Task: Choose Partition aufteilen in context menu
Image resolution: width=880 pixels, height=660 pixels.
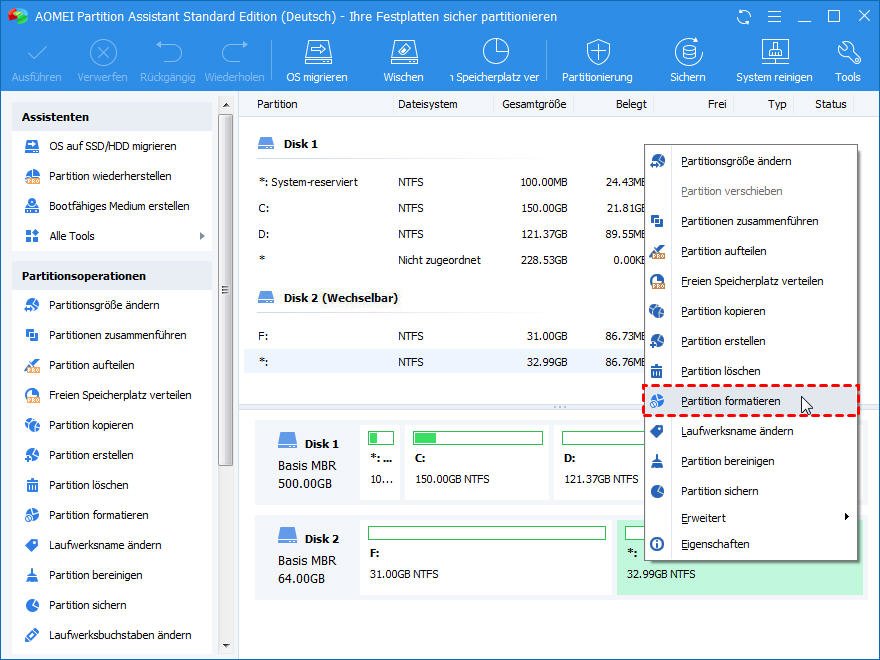Action: tap(750, 251)
